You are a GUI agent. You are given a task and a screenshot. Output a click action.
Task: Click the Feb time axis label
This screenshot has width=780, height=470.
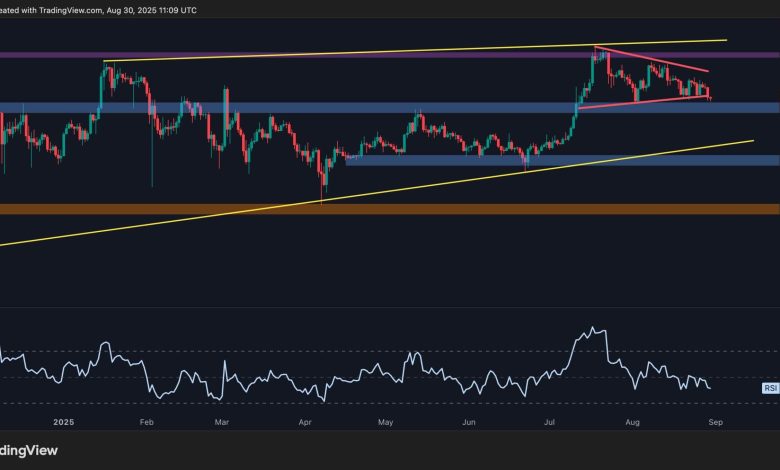click(147, 422)
